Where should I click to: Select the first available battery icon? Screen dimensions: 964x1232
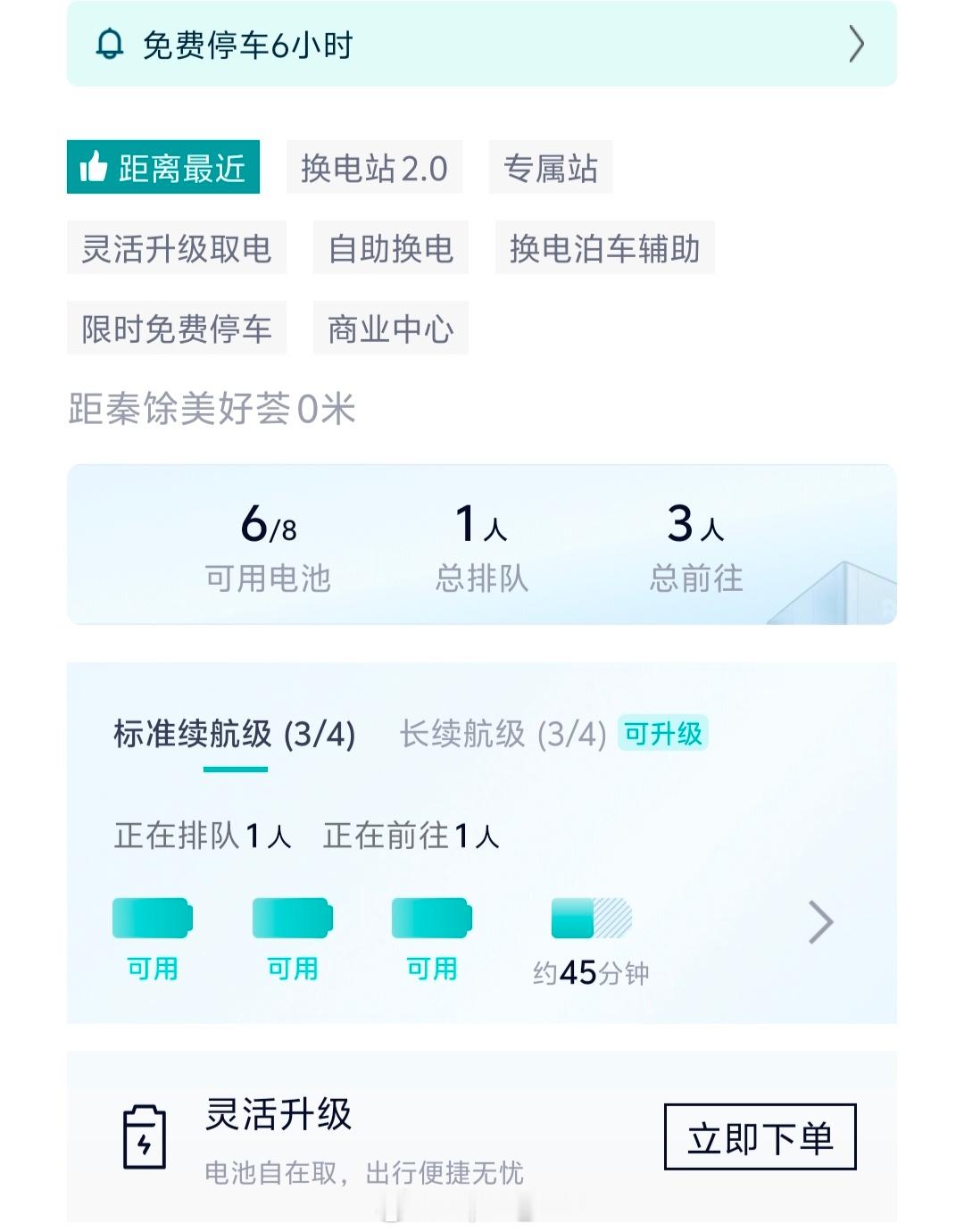click(153, 918)
